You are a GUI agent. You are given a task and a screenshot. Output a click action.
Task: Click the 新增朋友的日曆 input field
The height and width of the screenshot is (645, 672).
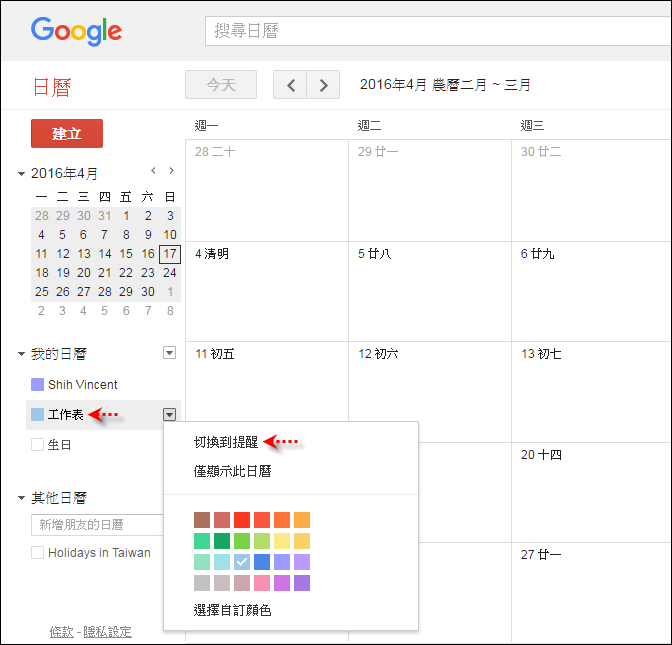tap(97, 525)
